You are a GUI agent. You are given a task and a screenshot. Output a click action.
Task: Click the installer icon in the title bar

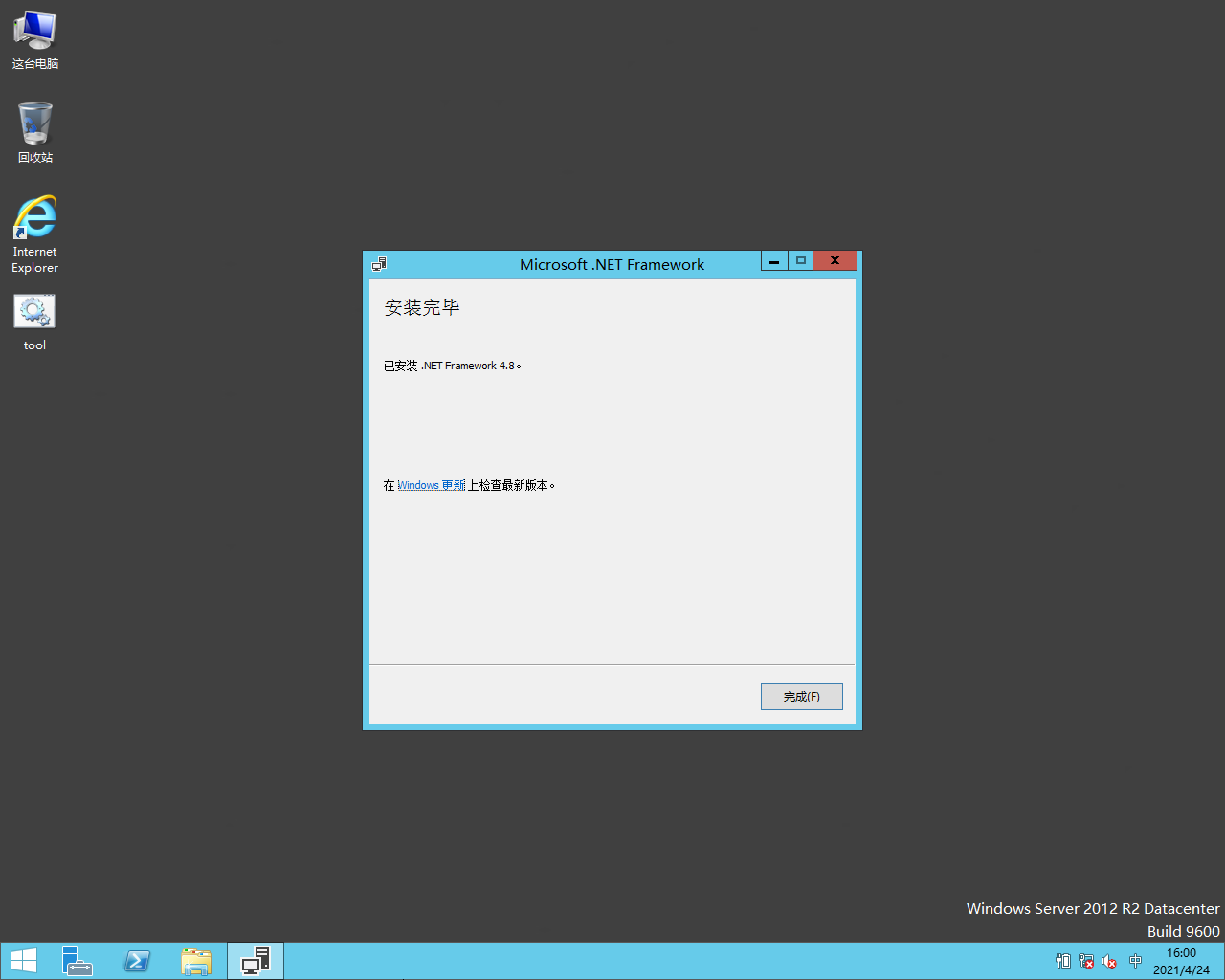point(379,264)
